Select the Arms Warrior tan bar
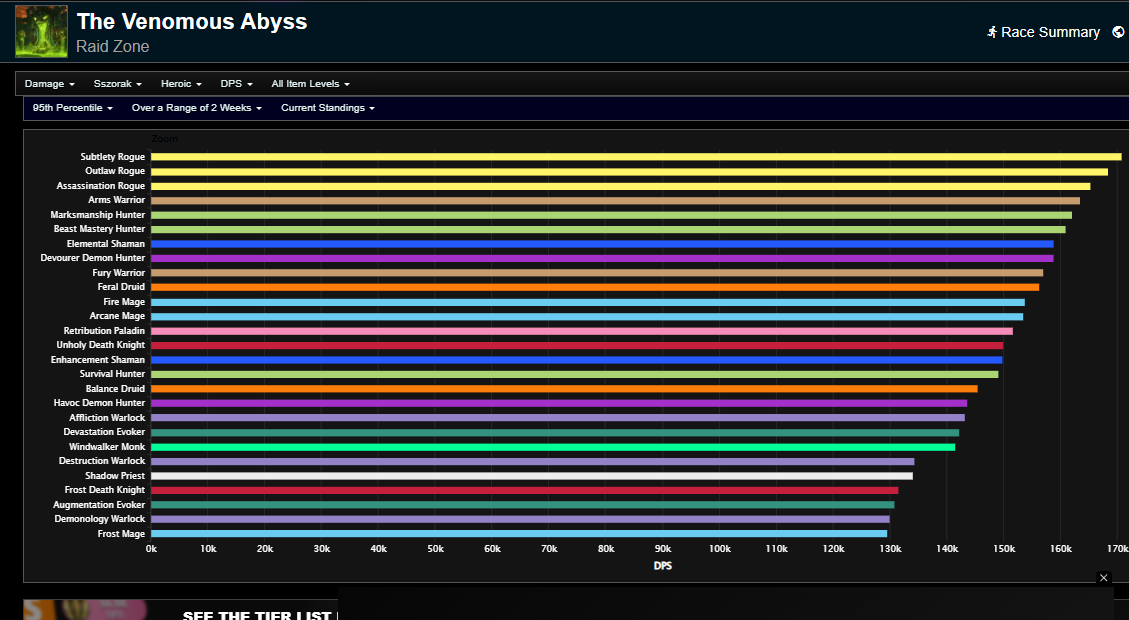The height and width of the screenshot is (620, 1129). coord(615,200)
